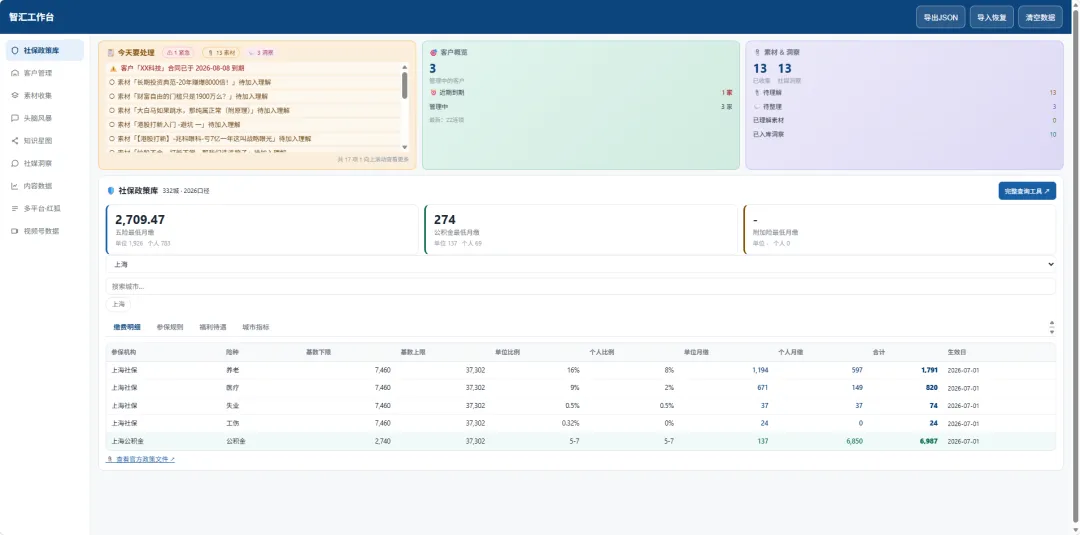The image size is (1080, 535).
Task: Click the warning triangle on XX科技 contract alert
Action: coord(113,68)
